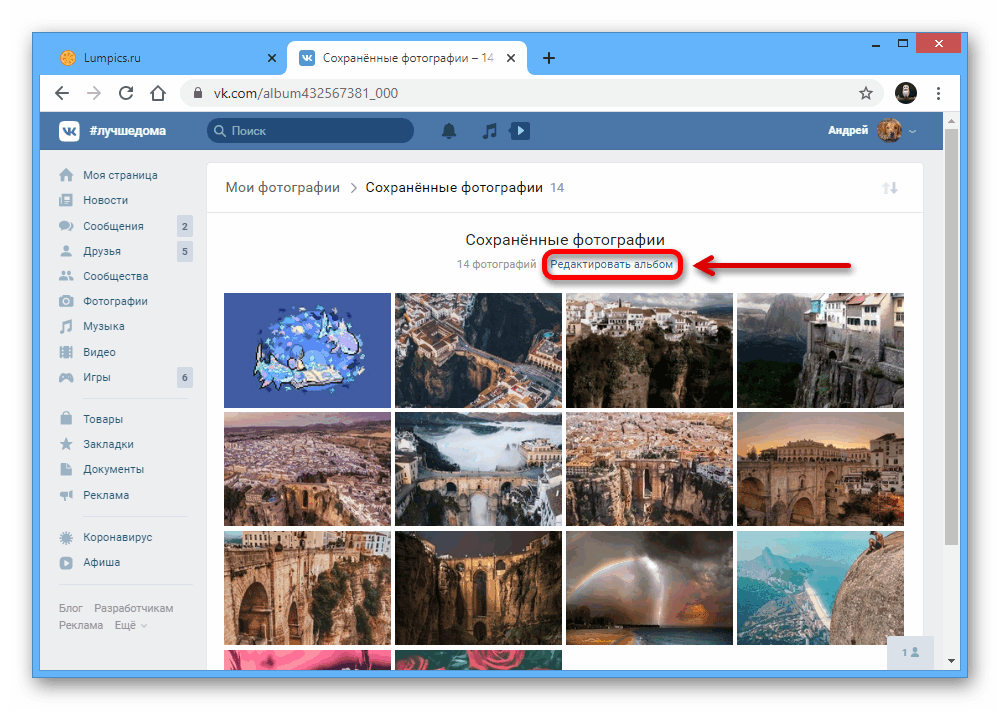Click the Поиск search field
1000x710 pixels.
point(311,131)
